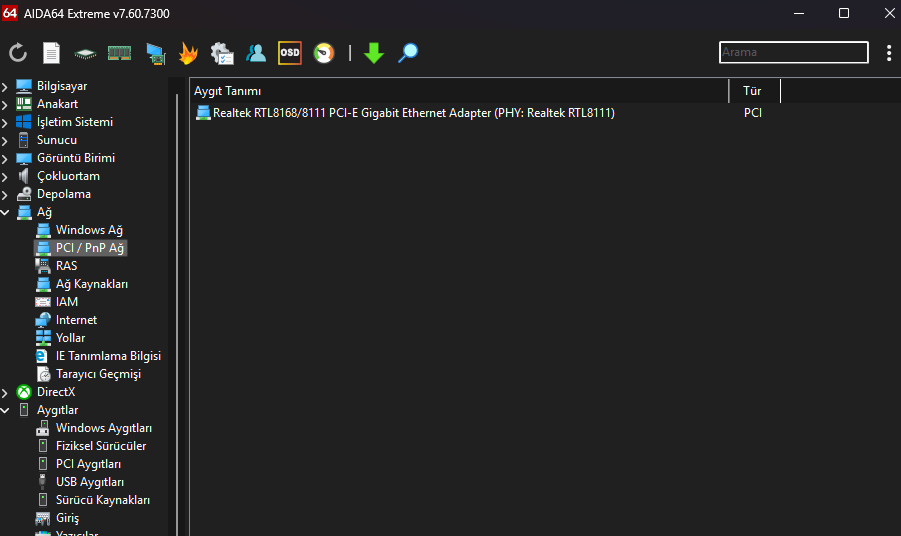Image resolution: width=901 pixels, height=536 pixels.
Task: Expand the İşletim Sistemi node
Action: pyautogui.click(x=5, y=123)
